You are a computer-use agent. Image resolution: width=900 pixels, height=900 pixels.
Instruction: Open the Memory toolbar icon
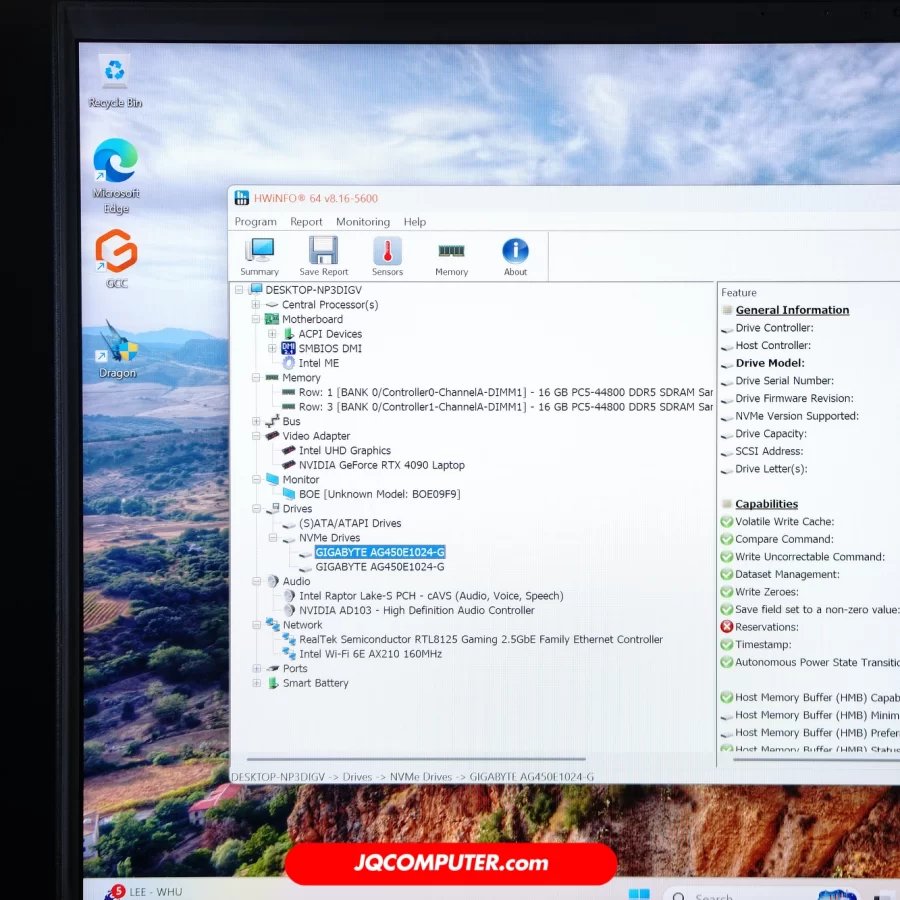click(451, 255)
